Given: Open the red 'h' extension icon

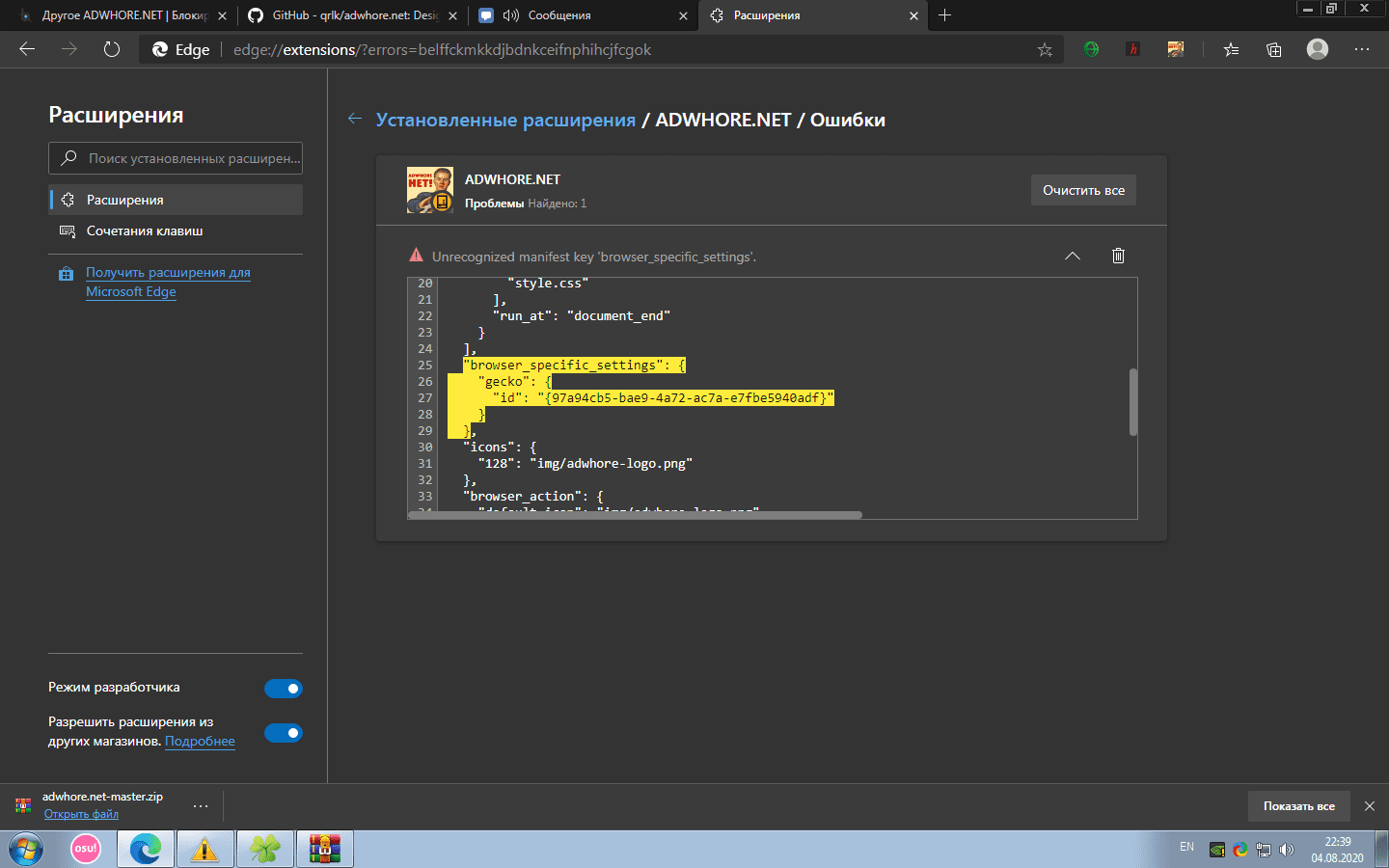Looking at the screenshot, I should tap(1133, 49).
